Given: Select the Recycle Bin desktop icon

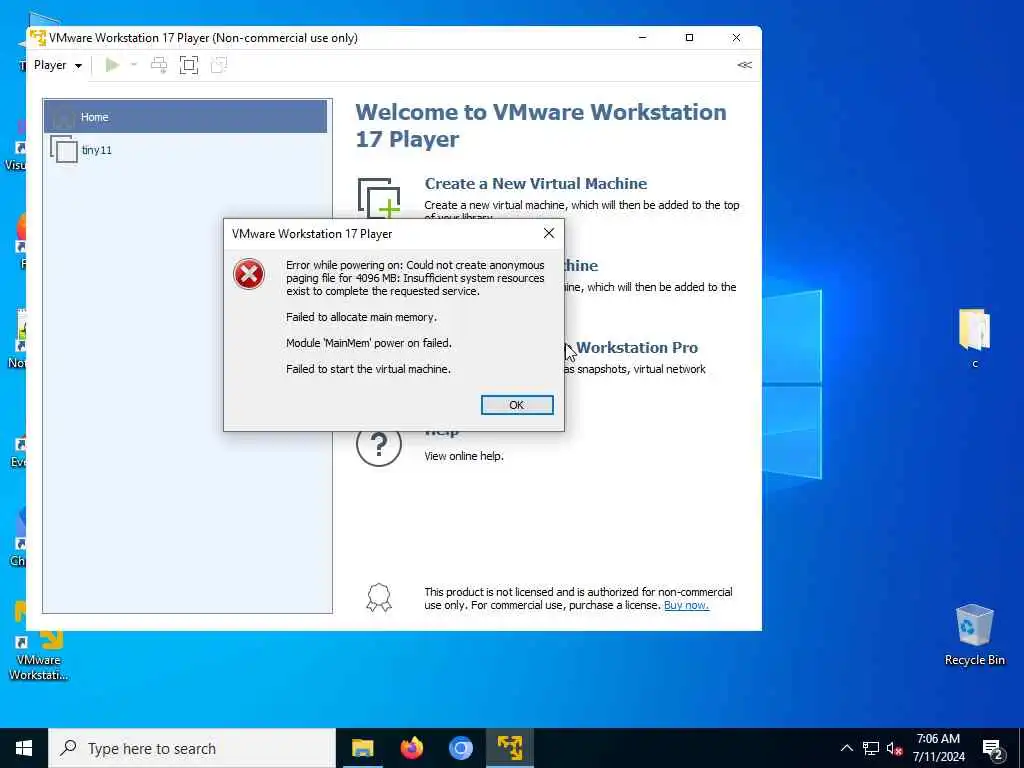Looking at the screenshot, I should [974, 634].
